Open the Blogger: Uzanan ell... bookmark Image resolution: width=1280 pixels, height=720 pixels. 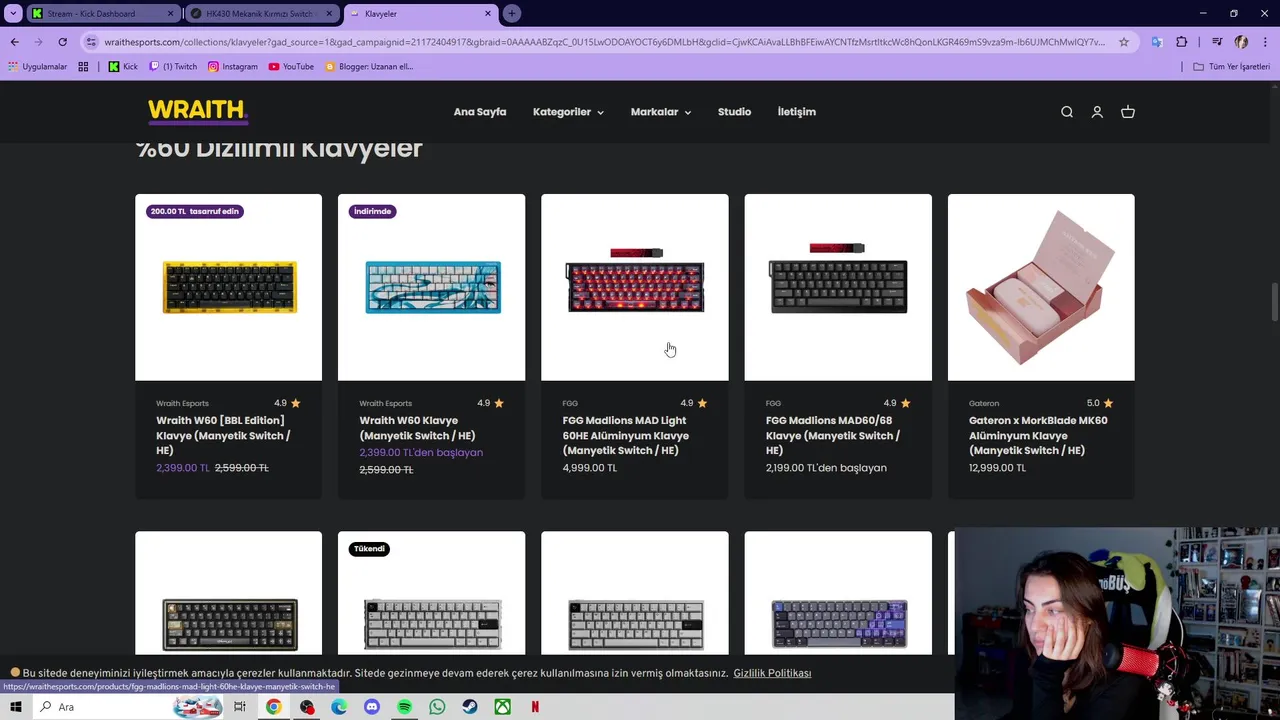[x=369, y=66]
